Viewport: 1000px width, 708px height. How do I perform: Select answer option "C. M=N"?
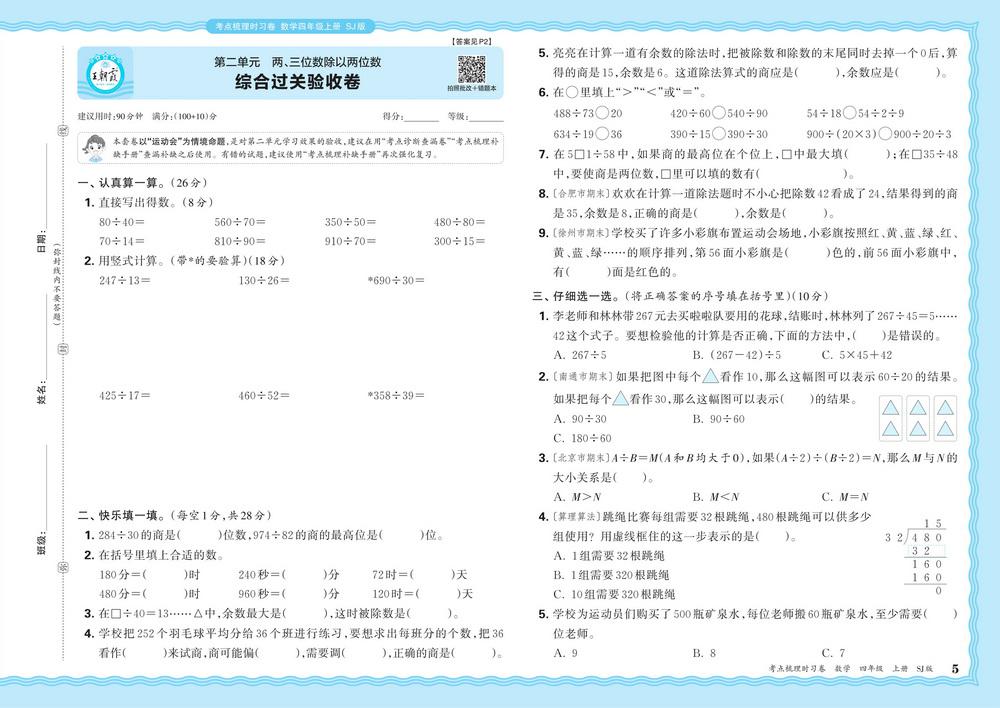(x=845, y=497)
